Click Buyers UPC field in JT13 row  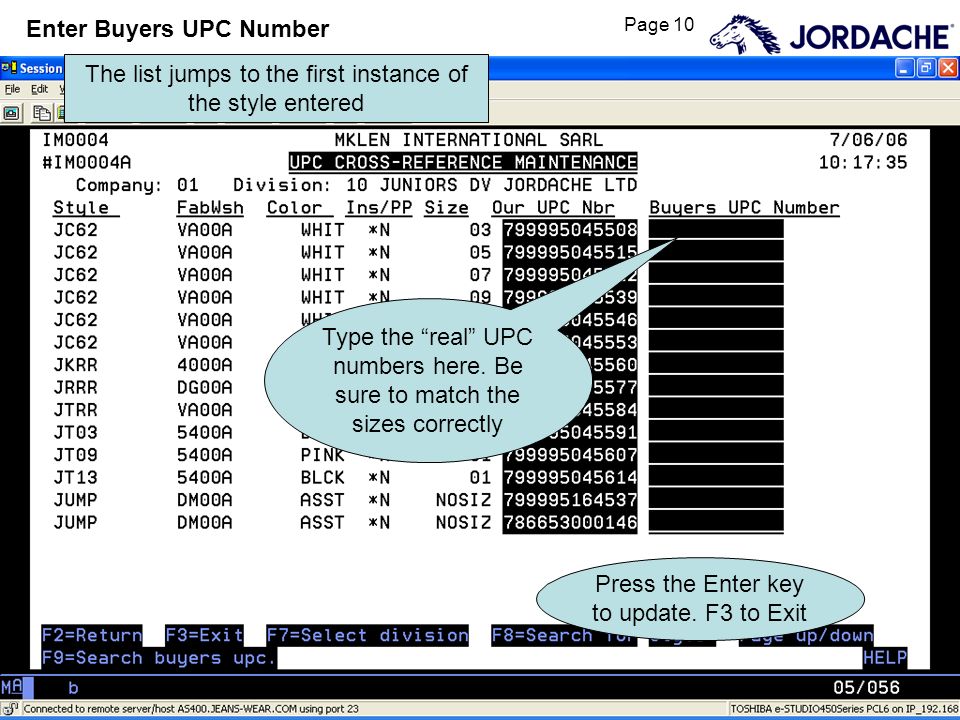[716, 478]
